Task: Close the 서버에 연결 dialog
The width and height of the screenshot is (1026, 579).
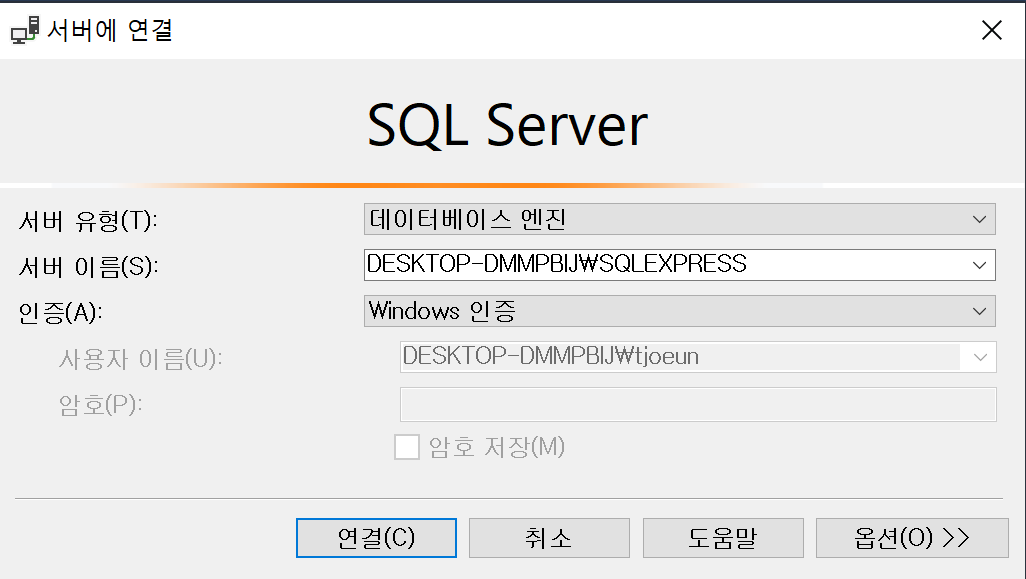Action: tap(991, 30)
